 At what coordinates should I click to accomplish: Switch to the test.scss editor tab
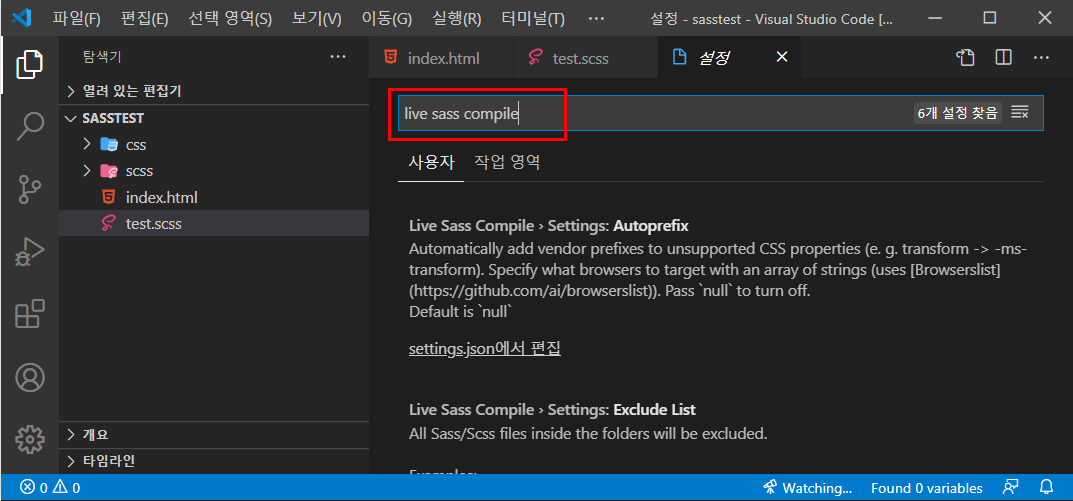[x=584, y=57]
